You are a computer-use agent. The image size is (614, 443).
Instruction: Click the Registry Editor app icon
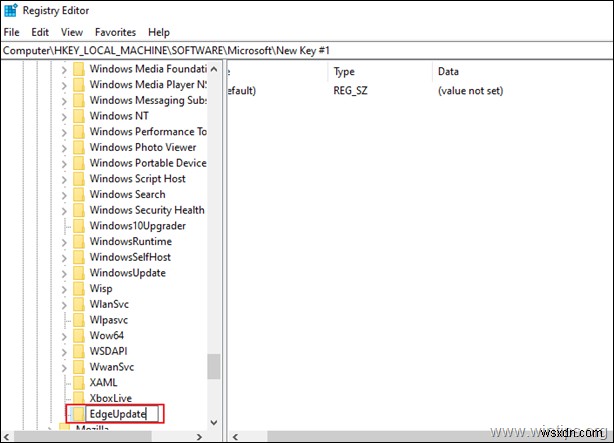point(11,11)
